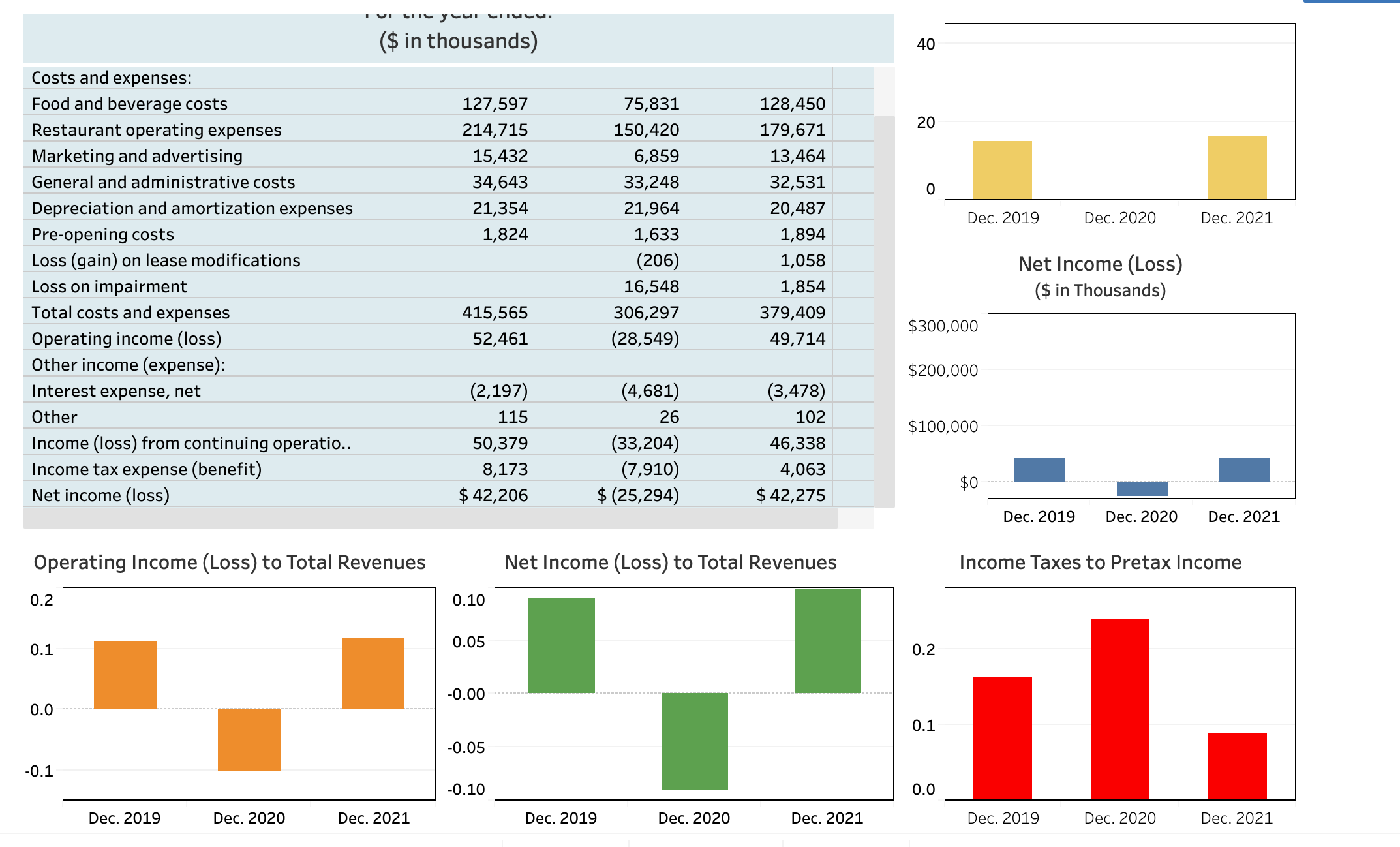Select the Net income (loss) row in the table
The height and width of the screenshot is (847, 1400).
coord(101,495)
